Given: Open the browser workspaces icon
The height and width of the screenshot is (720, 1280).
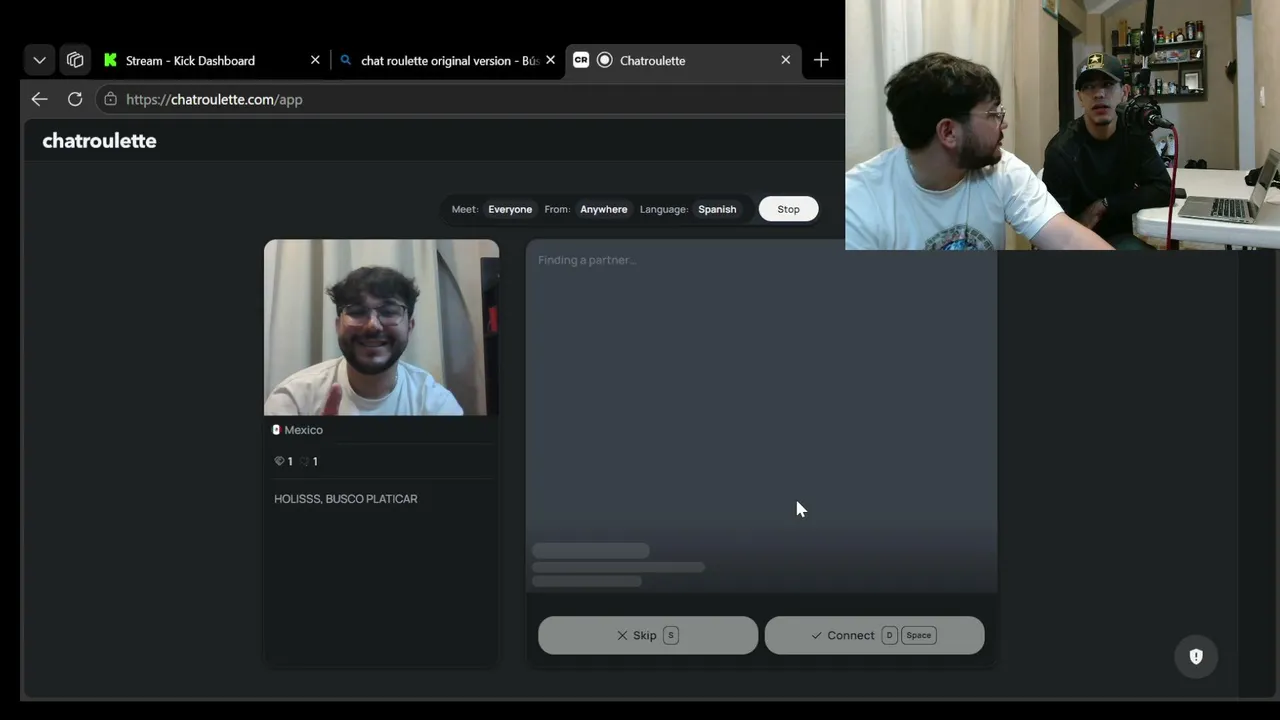Looking at the screenshot, I should [x=75, y=60].
